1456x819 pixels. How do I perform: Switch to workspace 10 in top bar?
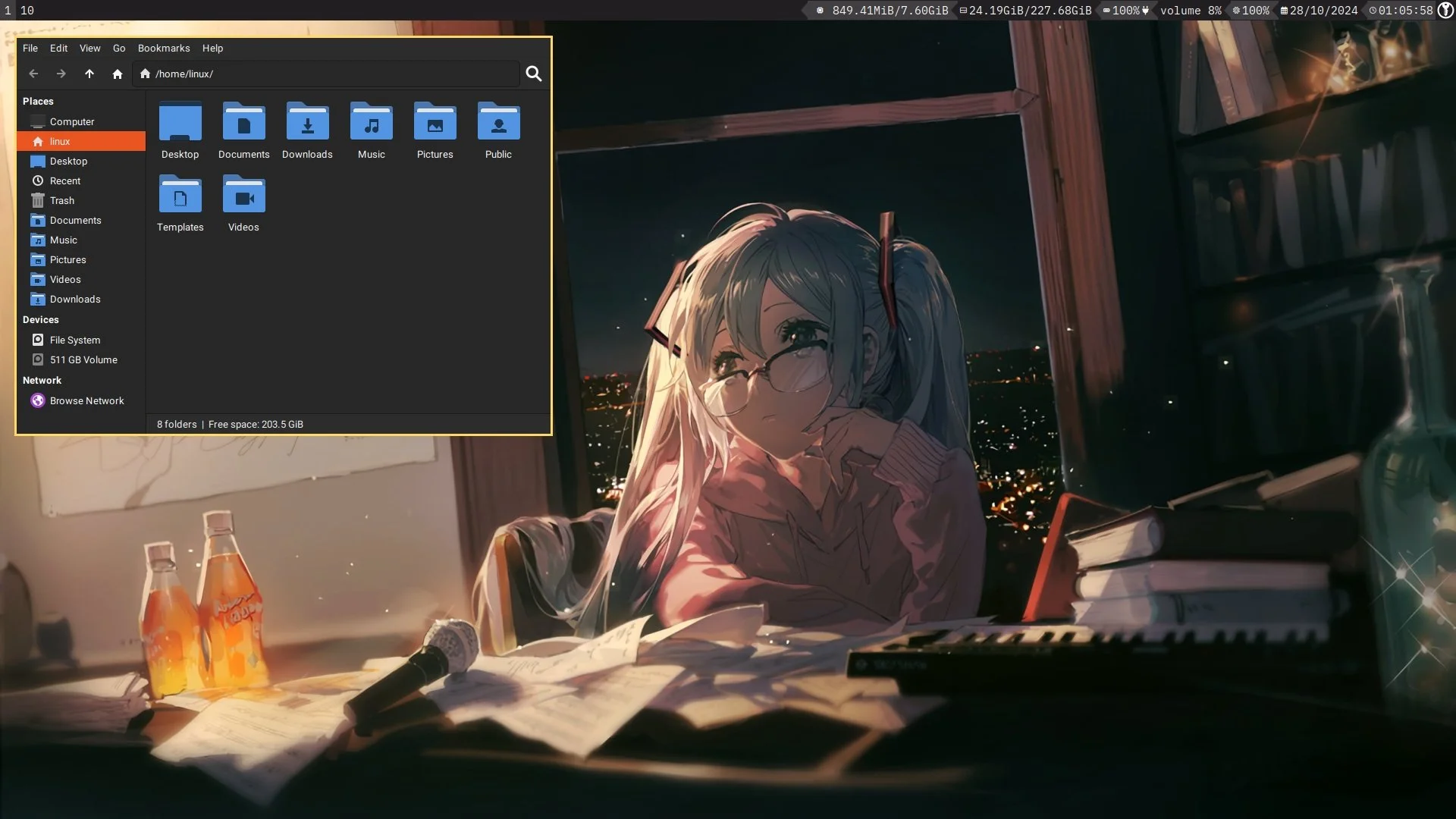click(x=27, y=10)
